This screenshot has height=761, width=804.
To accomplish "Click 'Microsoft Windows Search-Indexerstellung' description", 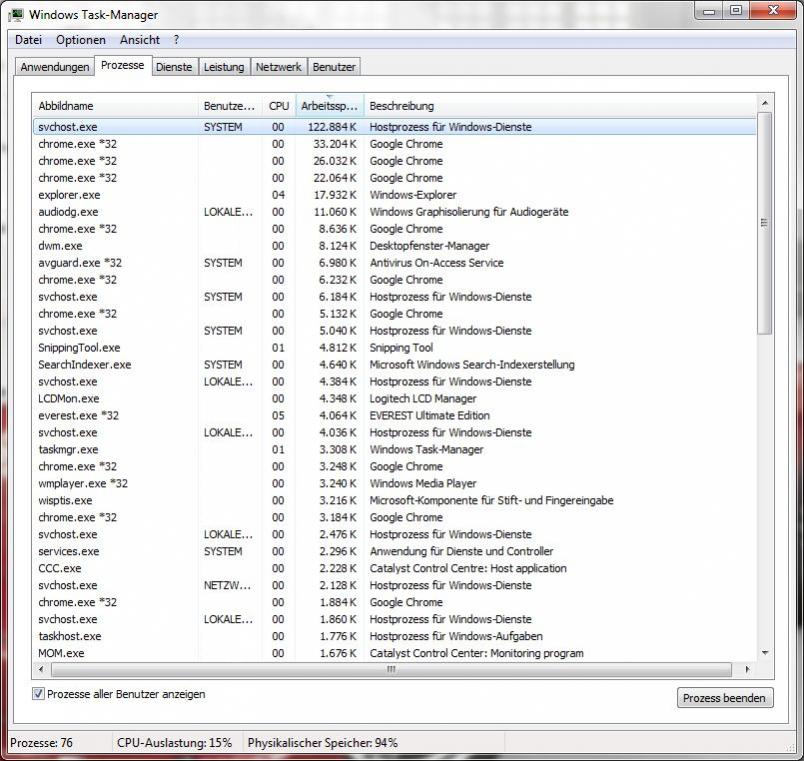I will click(x=472, y=365).
